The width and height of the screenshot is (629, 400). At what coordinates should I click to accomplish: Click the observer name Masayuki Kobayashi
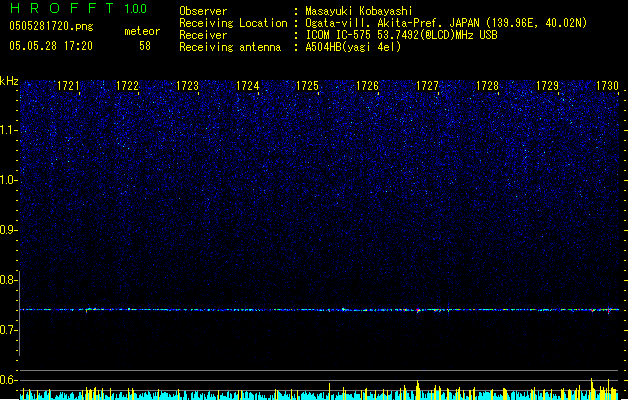359,11
